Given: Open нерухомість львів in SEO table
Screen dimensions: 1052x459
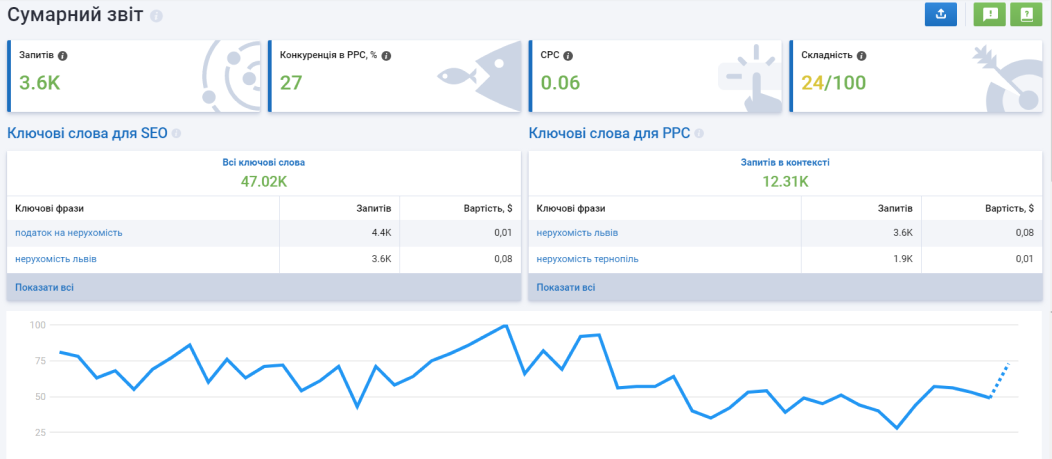Looking at the screenshot, I should point(56,259).
